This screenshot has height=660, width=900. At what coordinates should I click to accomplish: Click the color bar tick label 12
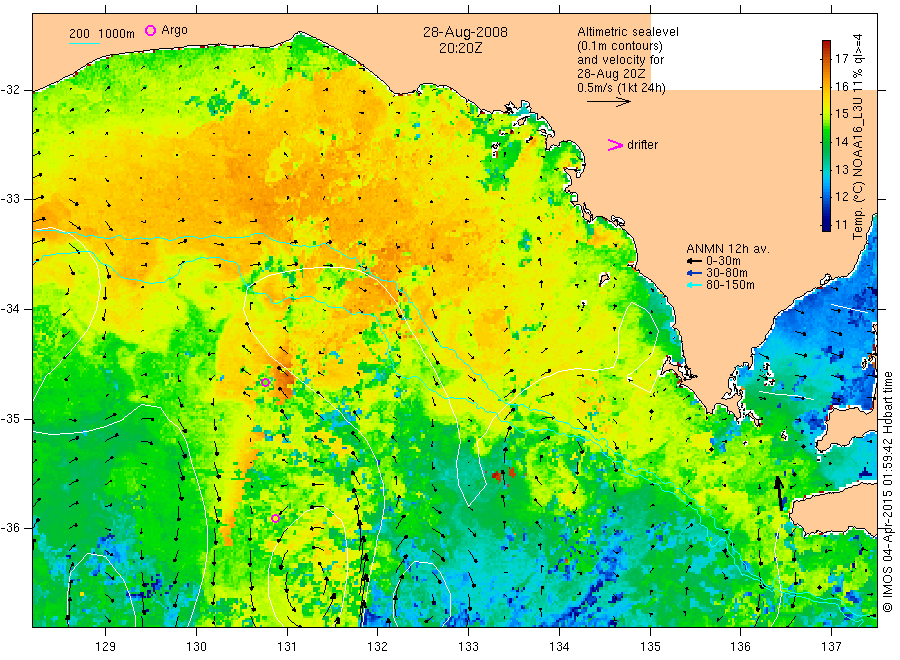pos(841,197)
